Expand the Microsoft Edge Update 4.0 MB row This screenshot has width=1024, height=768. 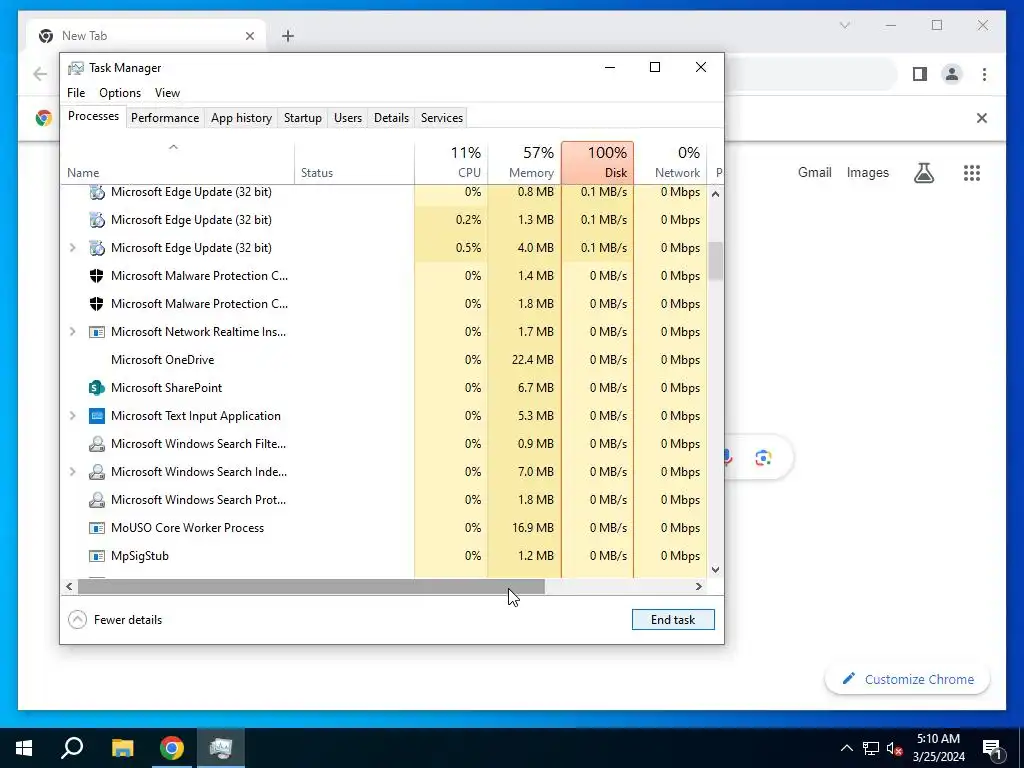[x=72, y=248]
